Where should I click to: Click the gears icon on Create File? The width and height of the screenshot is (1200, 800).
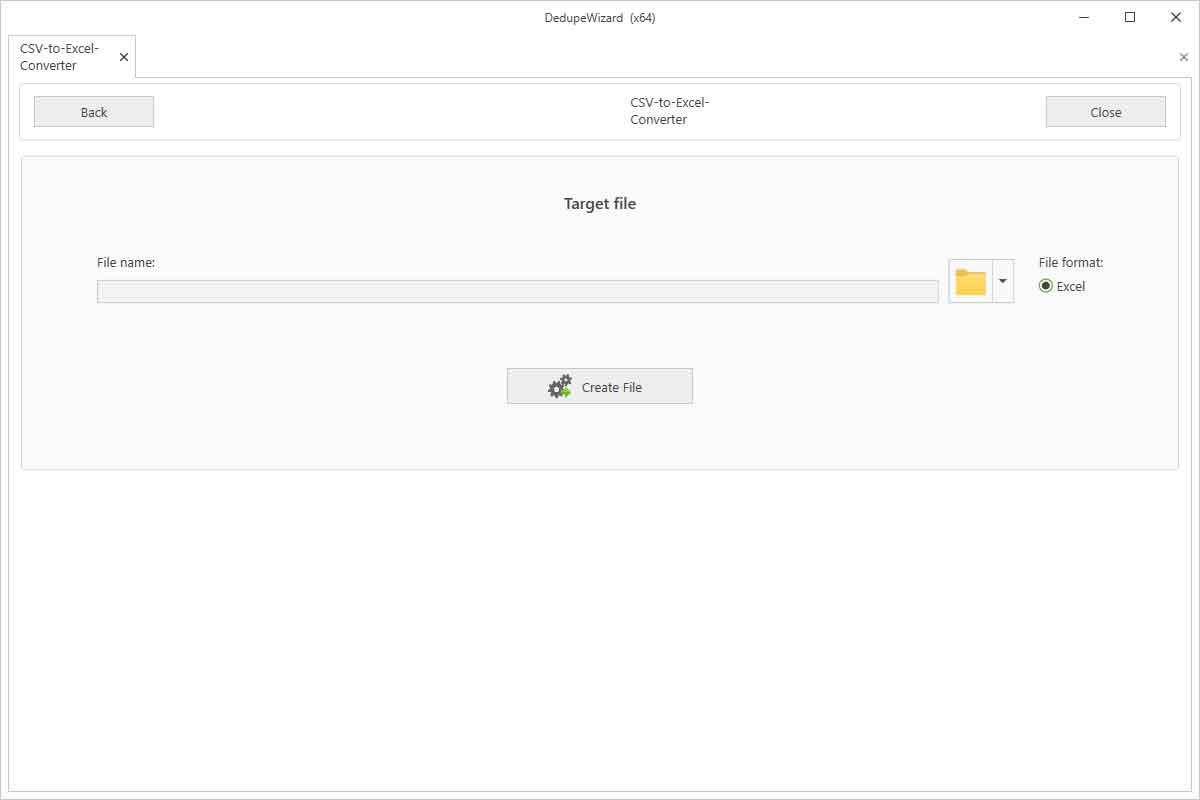tap(561, 385)
